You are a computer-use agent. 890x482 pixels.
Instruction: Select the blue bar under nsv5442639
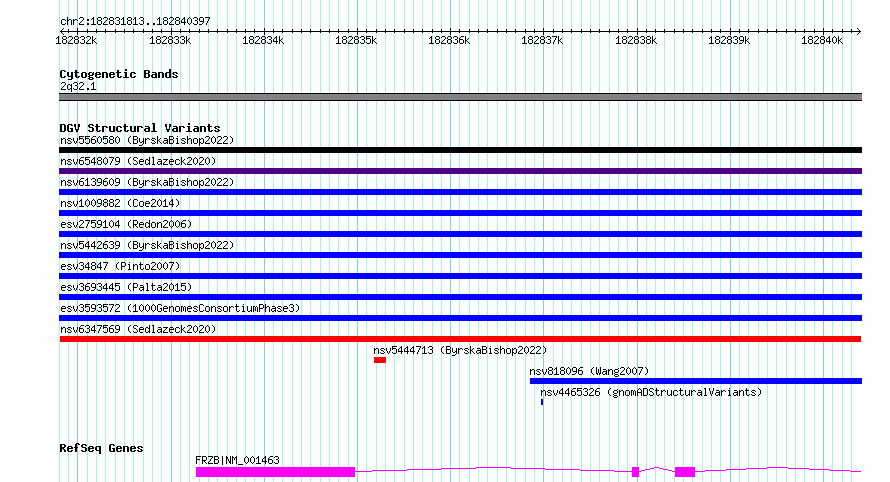(x=460, y=255)
